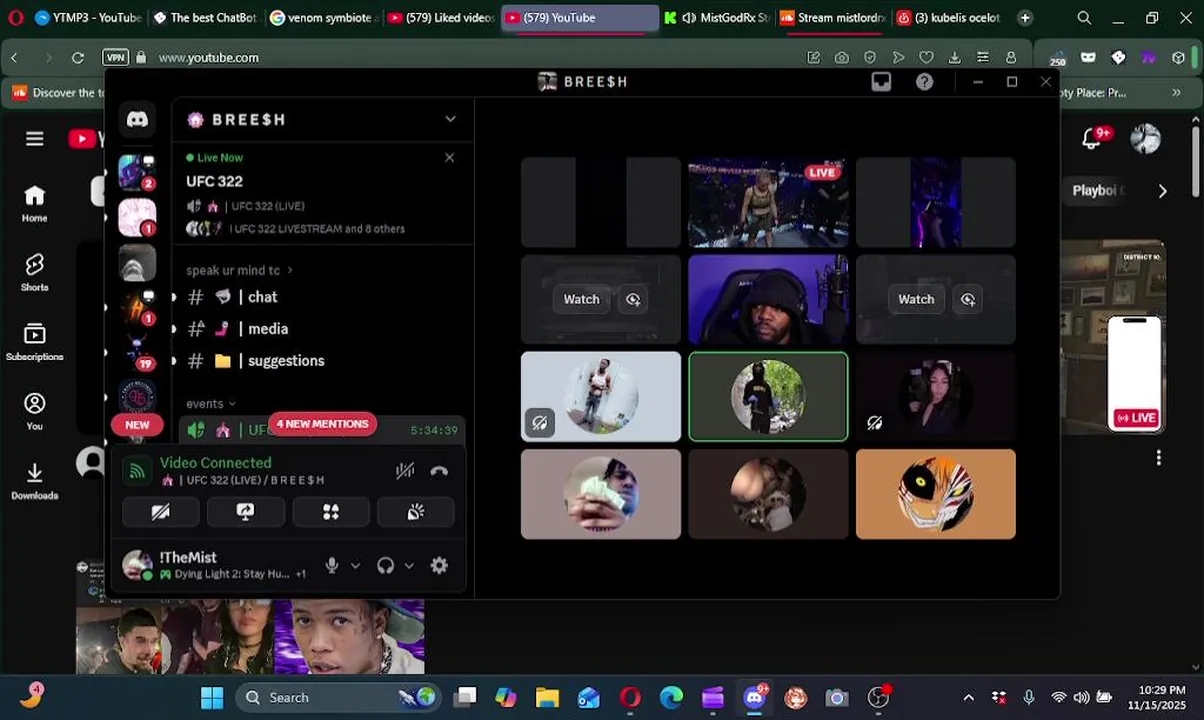1204x720 pixels.
Task: Toggle noise suppression icon beside Video Connected
Action: coord(405,471)
